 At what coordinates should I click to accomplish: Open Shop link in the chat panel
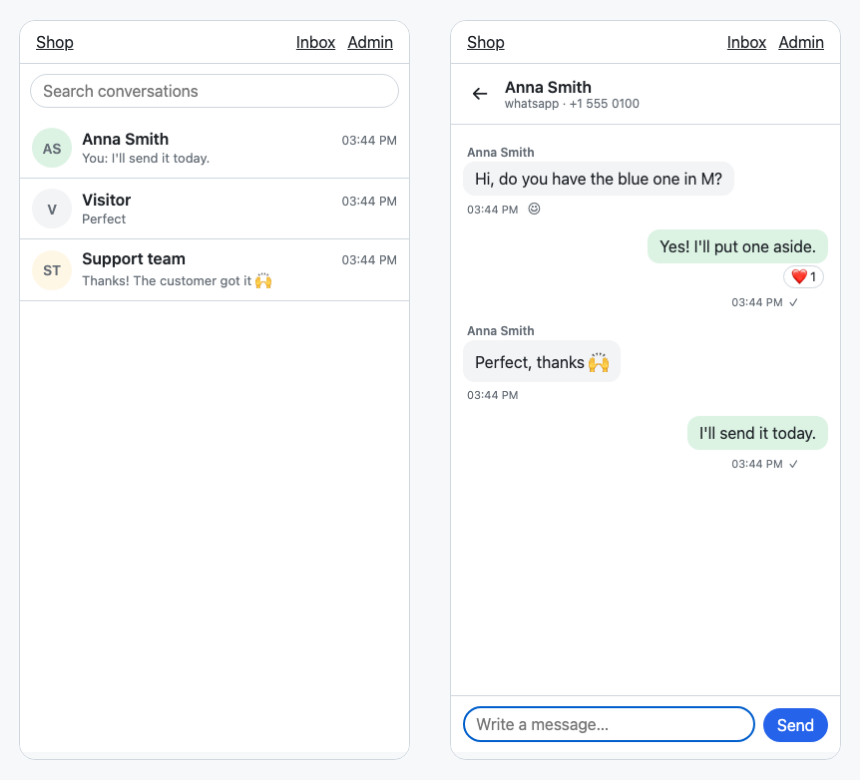coord(486,42)
